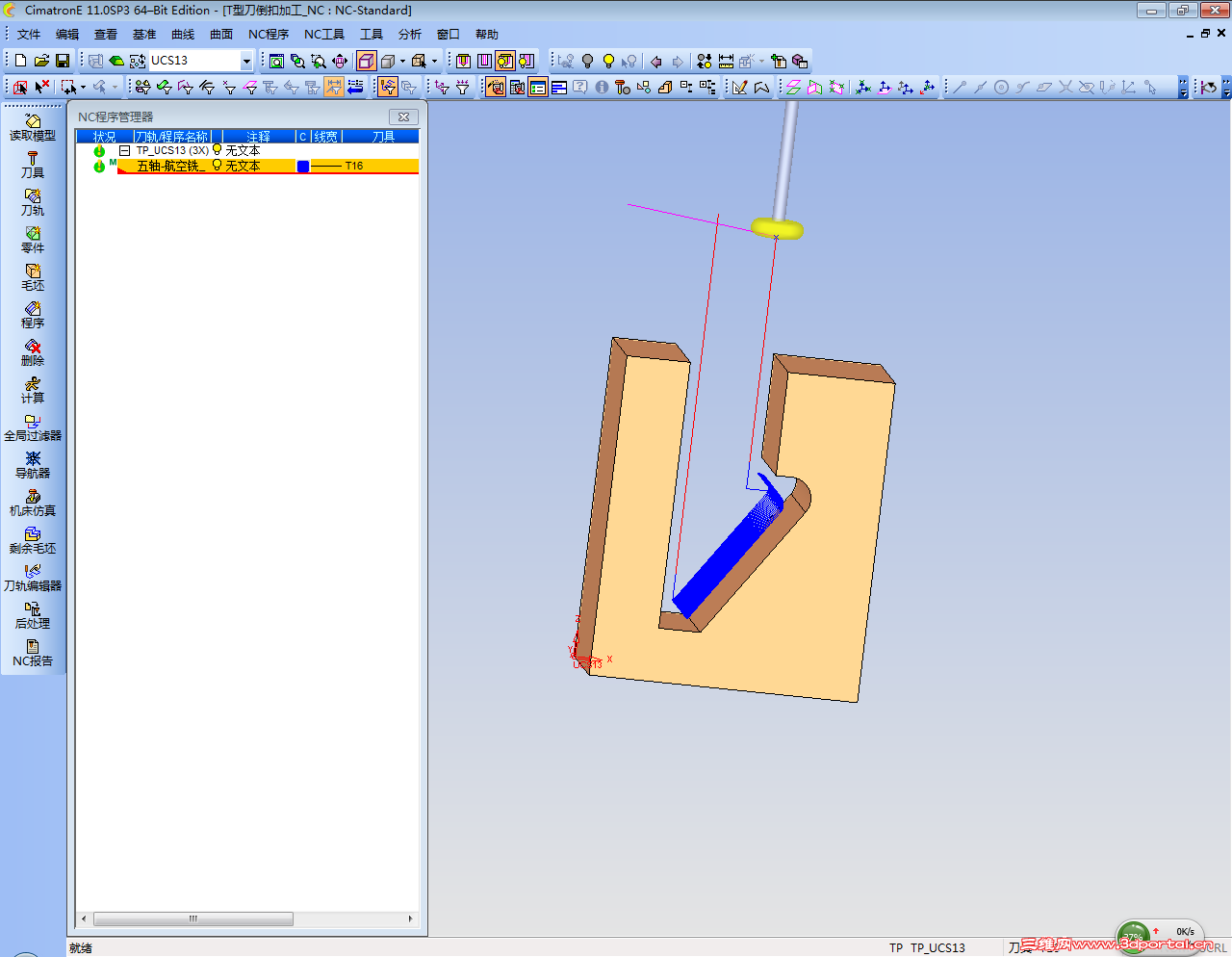
Task: Toggle the highlighted shaded-with-edges cube display
Action: tap(366, 61)
